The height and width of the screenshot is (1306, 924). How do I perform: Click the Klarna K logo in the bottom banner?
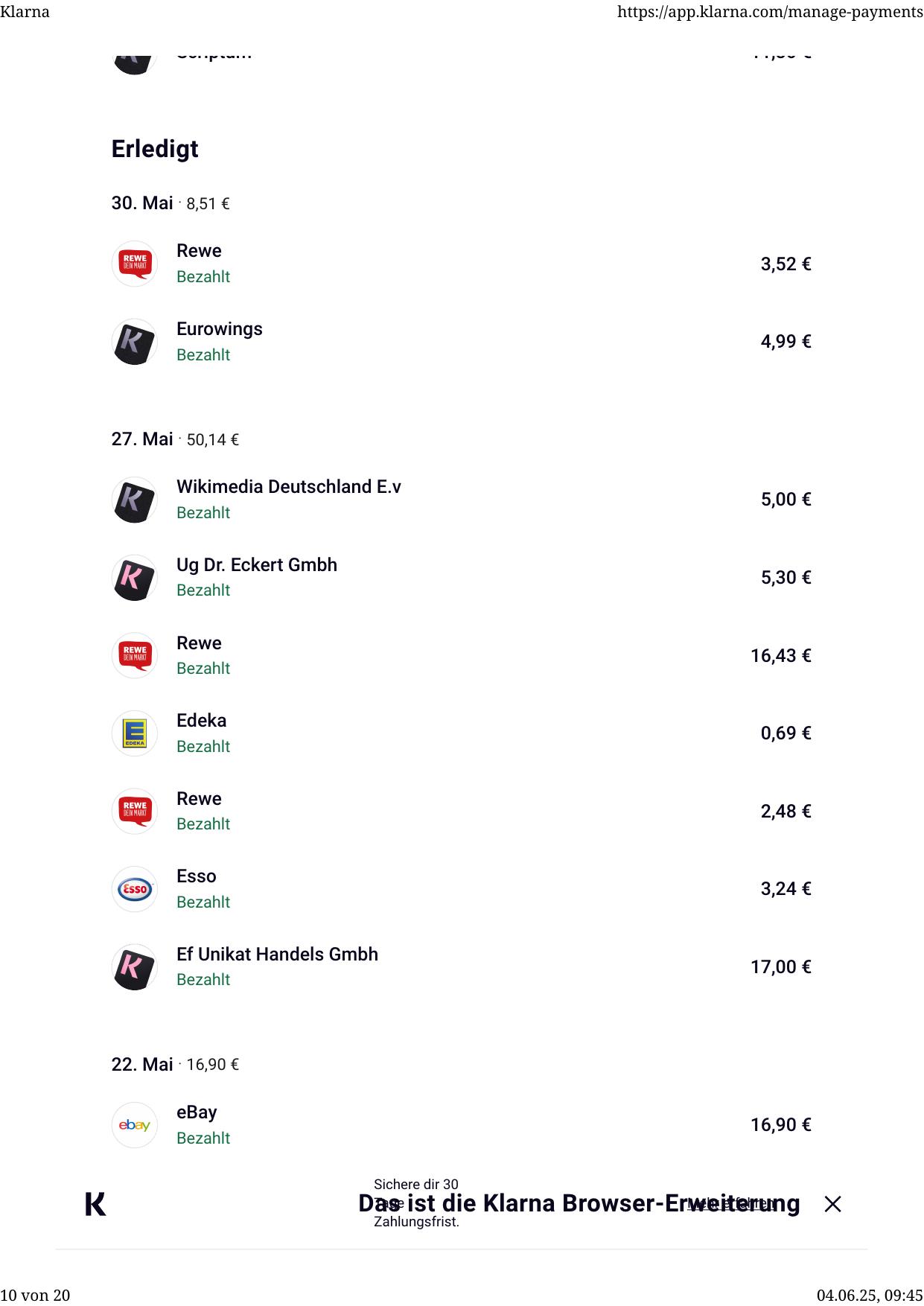(x=95, y=1204)
